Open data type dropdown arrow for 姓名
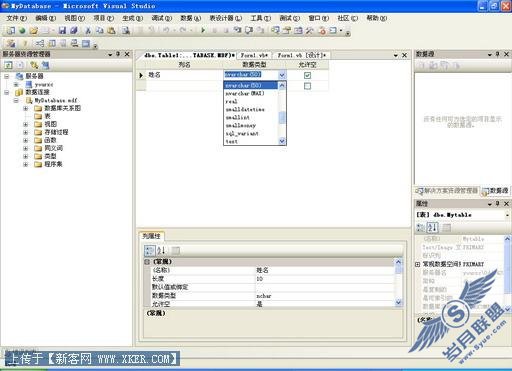 (282, 75)
